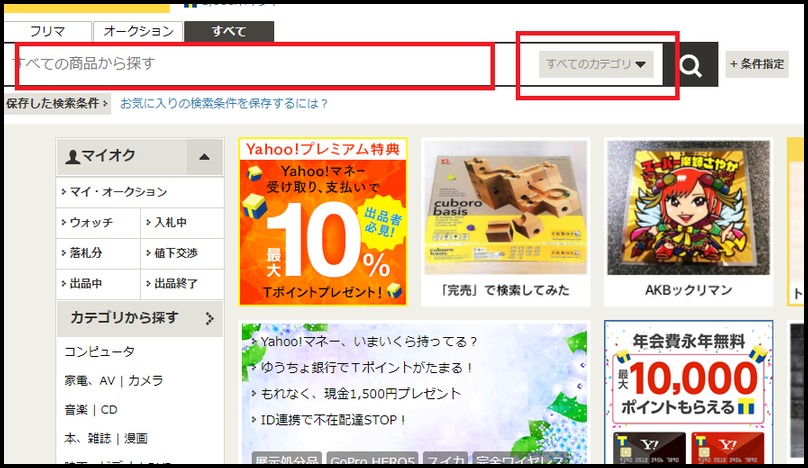Switch to the オークション tab
This screenshot has width=808, height=468.
point(138,31)
